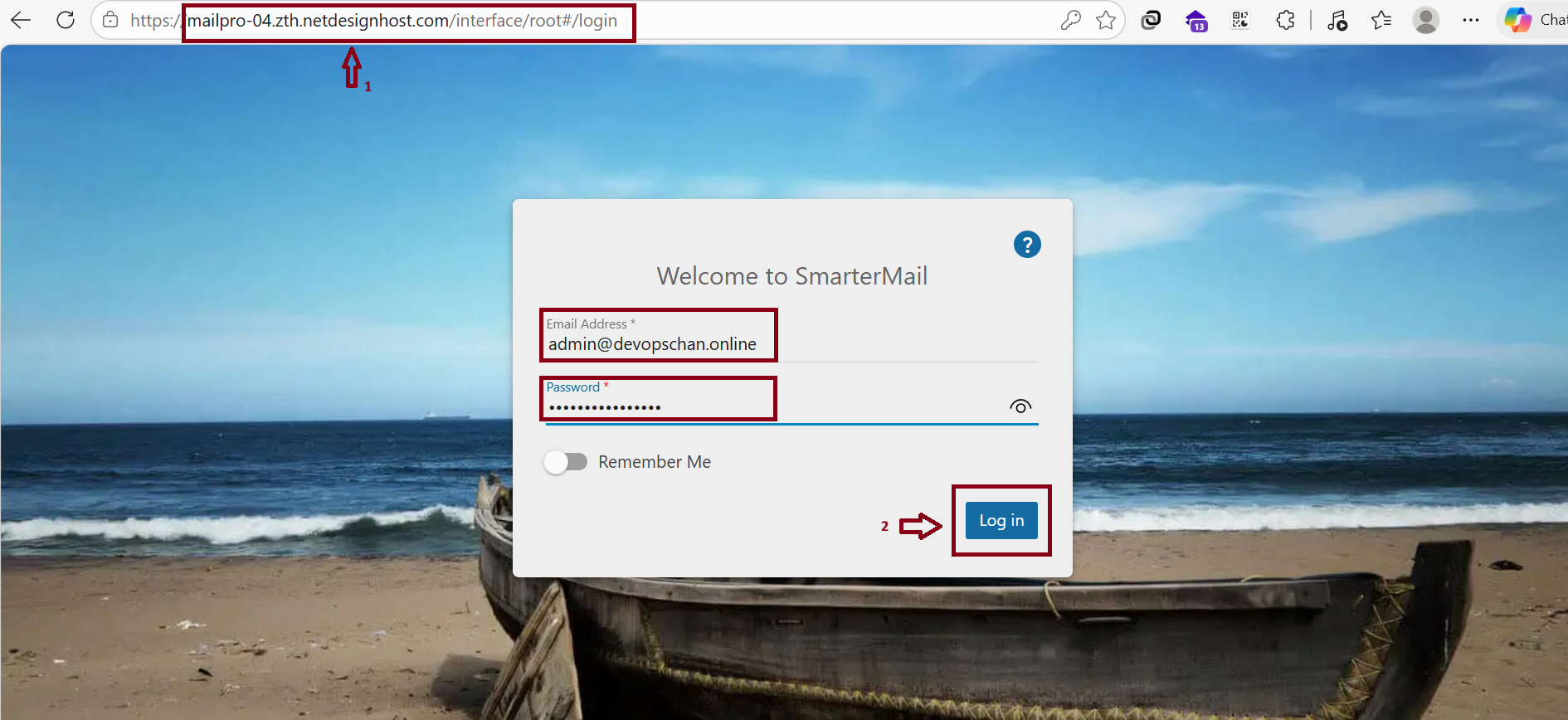
Task: Open purple extension with 13 badge
Action: pyautogui.click(x=1196, y=21)
